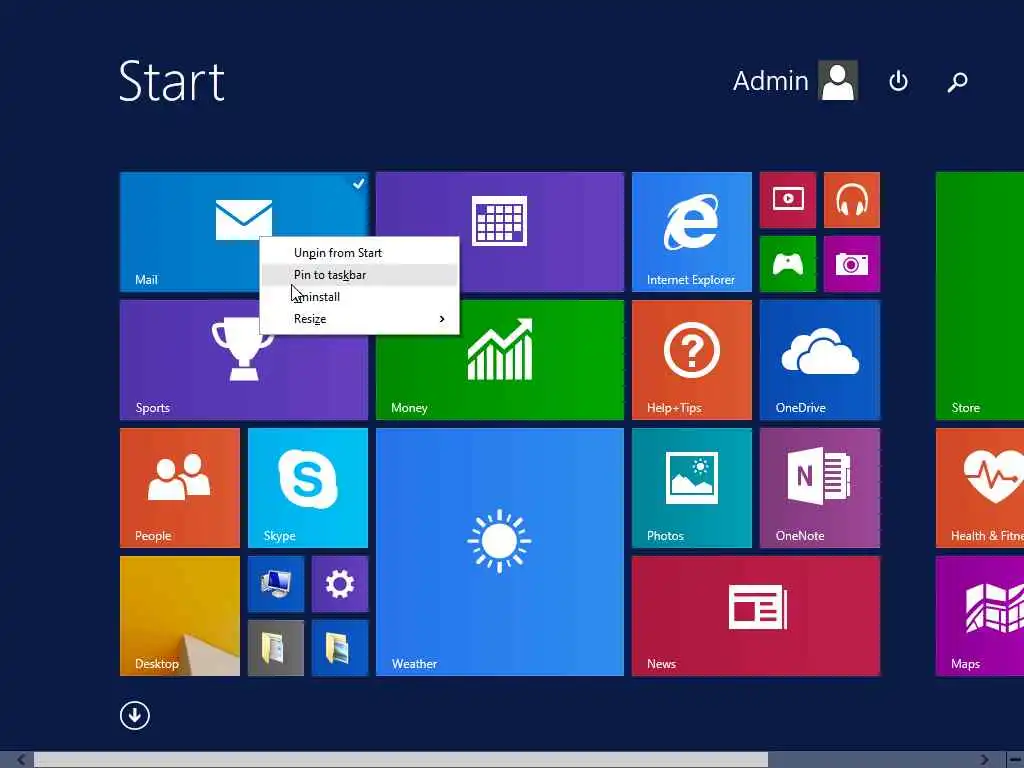The image size is (1024, 768).
Task: Click the Search magnifier icon
Action: click(957, 82)
